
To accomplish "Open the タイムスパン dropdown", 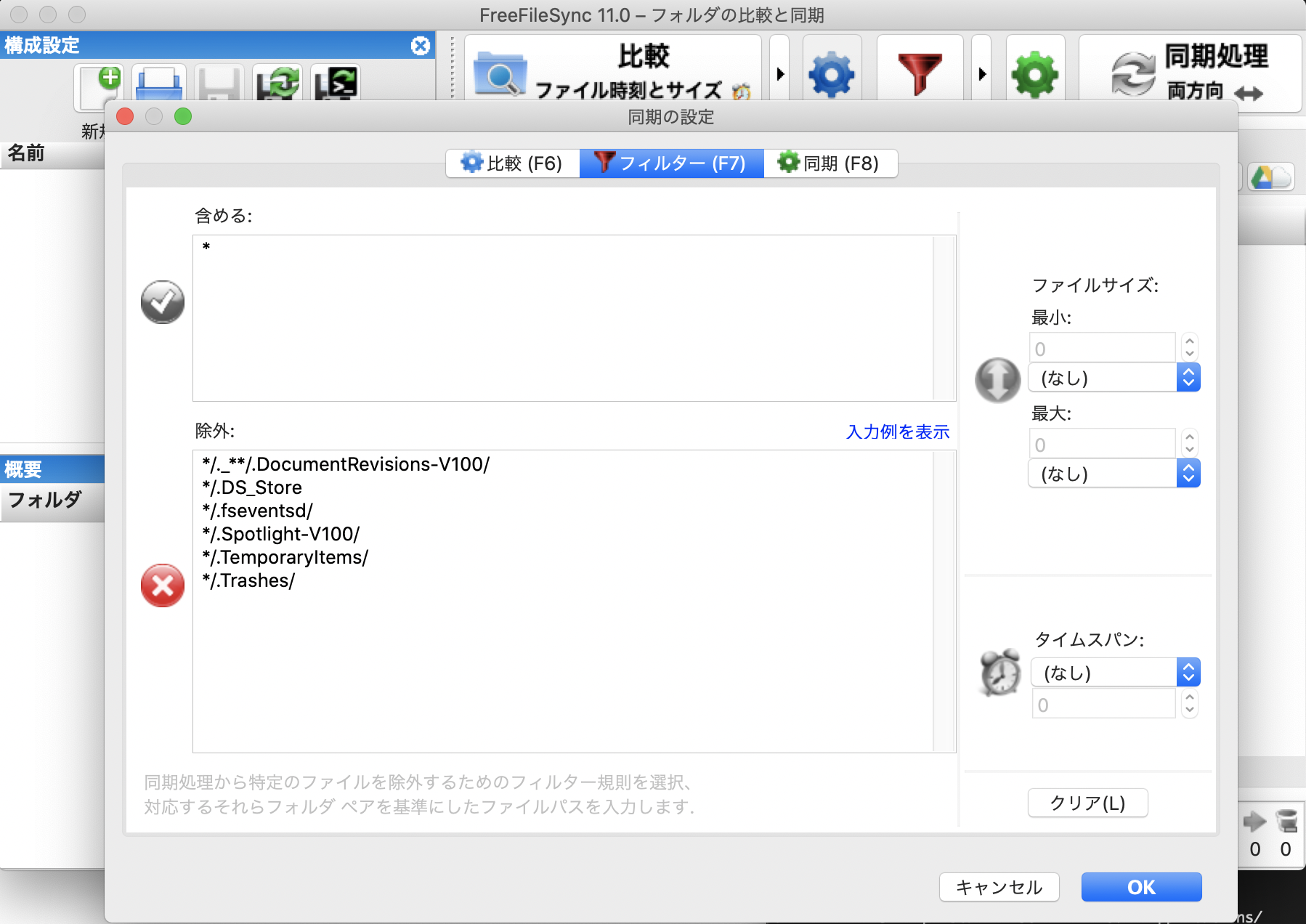I will pyautogui.click(x=1116, y=673).
